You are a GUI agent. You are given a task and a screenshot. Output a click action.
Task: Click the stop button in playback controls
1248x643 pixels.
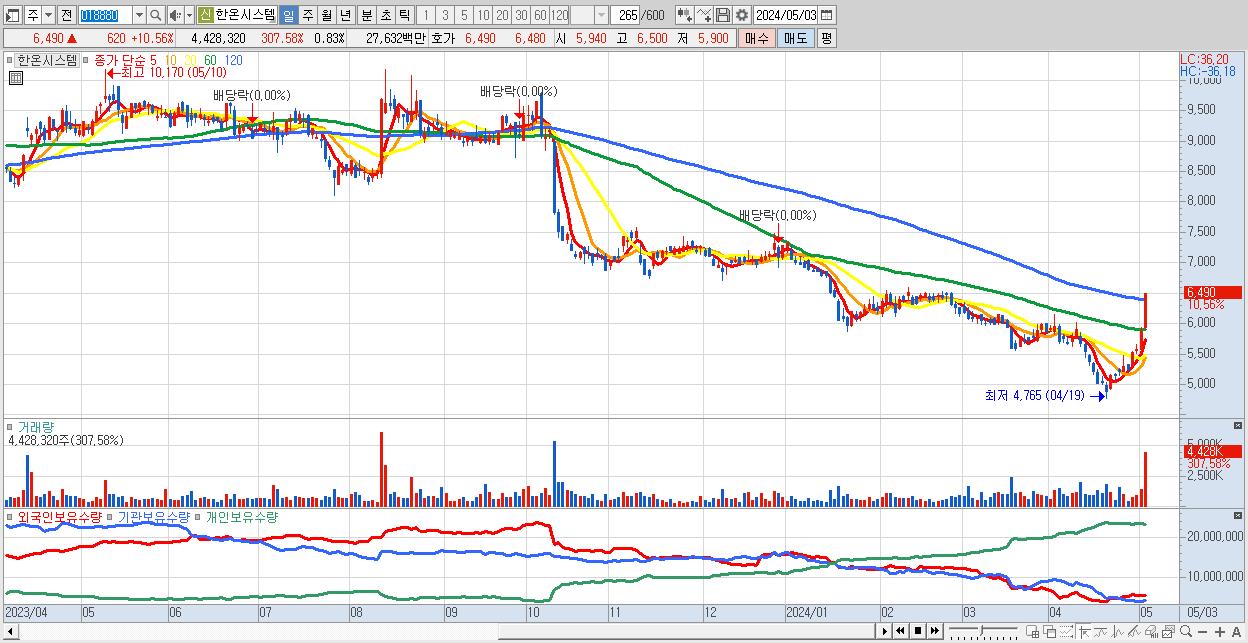(917, 631)
